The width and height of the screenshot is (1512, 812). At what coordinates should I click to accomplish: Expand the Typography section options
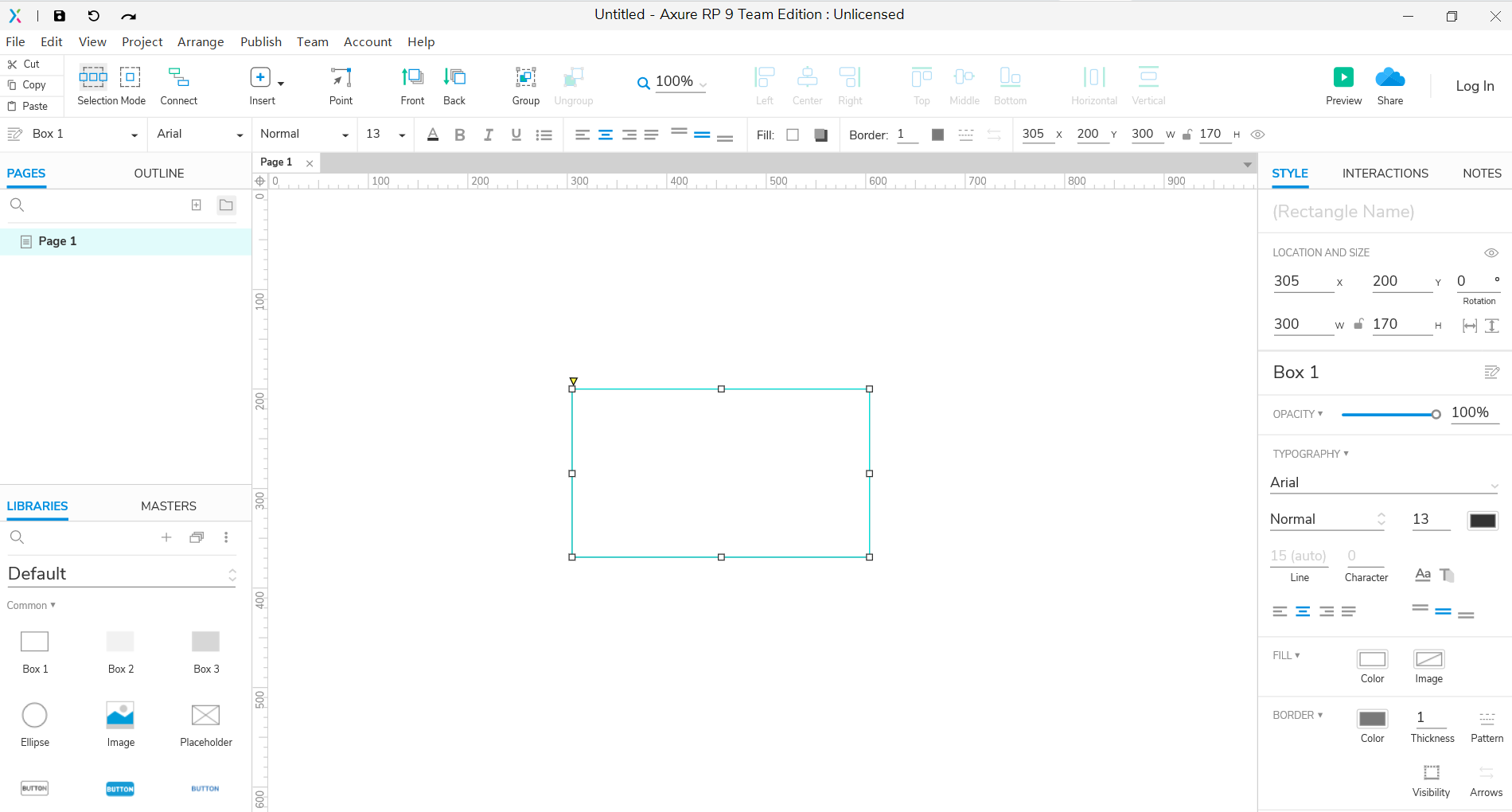point(1310,454)
